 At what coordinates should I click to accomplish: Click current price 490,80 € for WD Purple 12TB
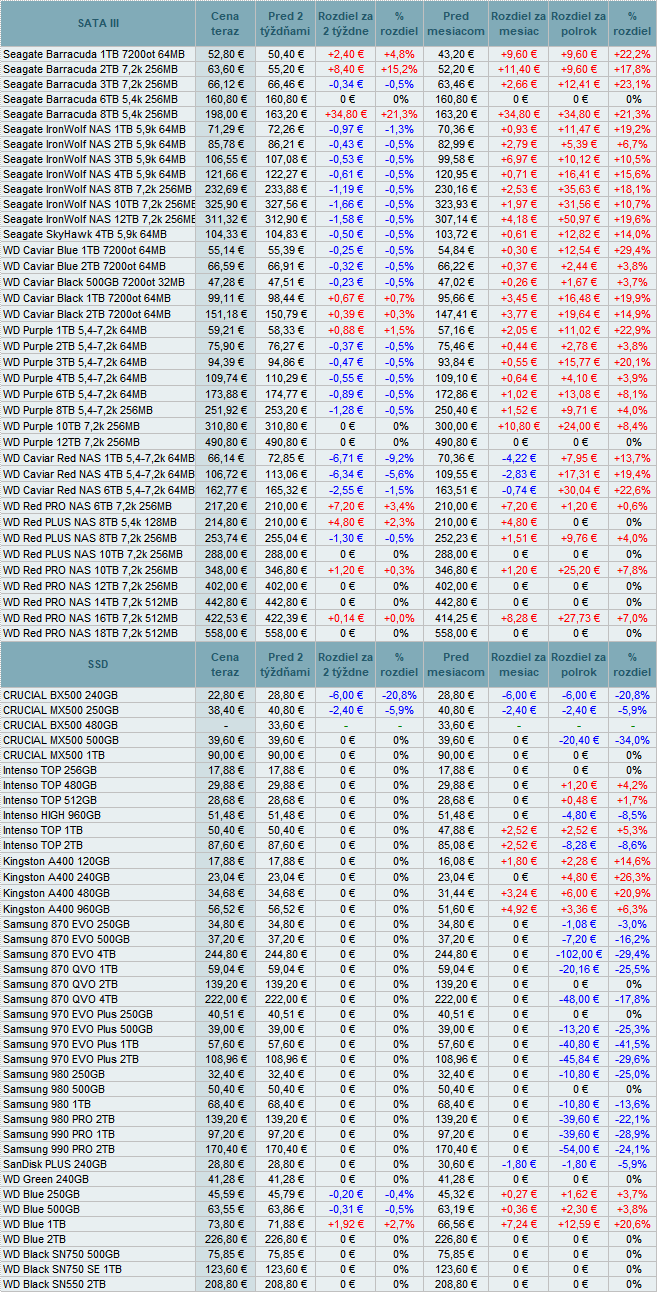[x=225, y=441]
